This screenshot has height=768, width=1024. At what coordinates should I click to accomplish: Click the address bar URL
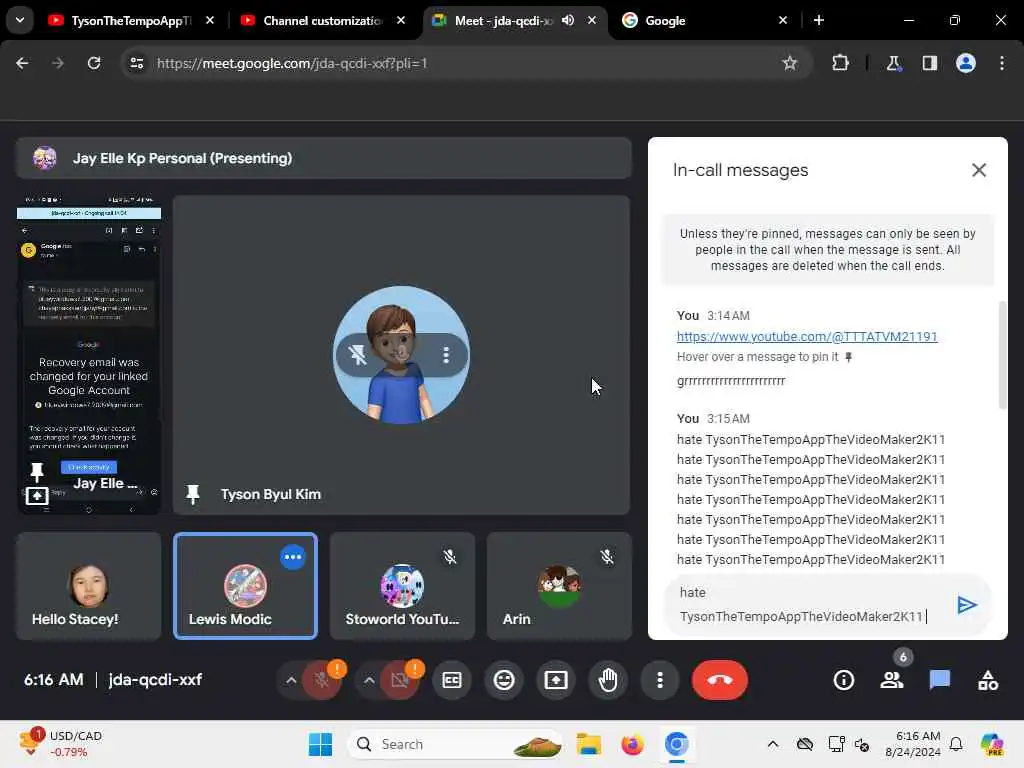[292, 63]
